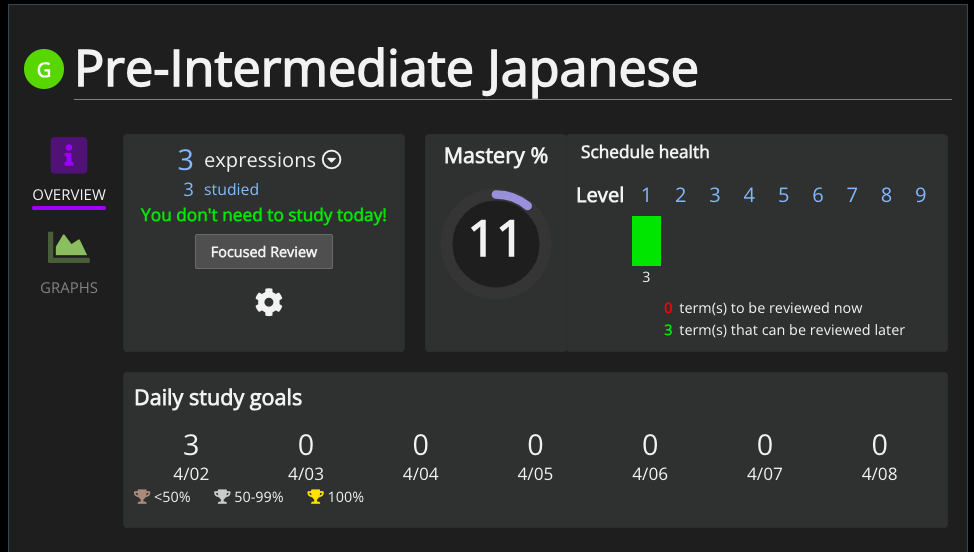Click the bronze <50% trophy icon
974x552 pixels.
pyautogui.click(x=142, y=496)
